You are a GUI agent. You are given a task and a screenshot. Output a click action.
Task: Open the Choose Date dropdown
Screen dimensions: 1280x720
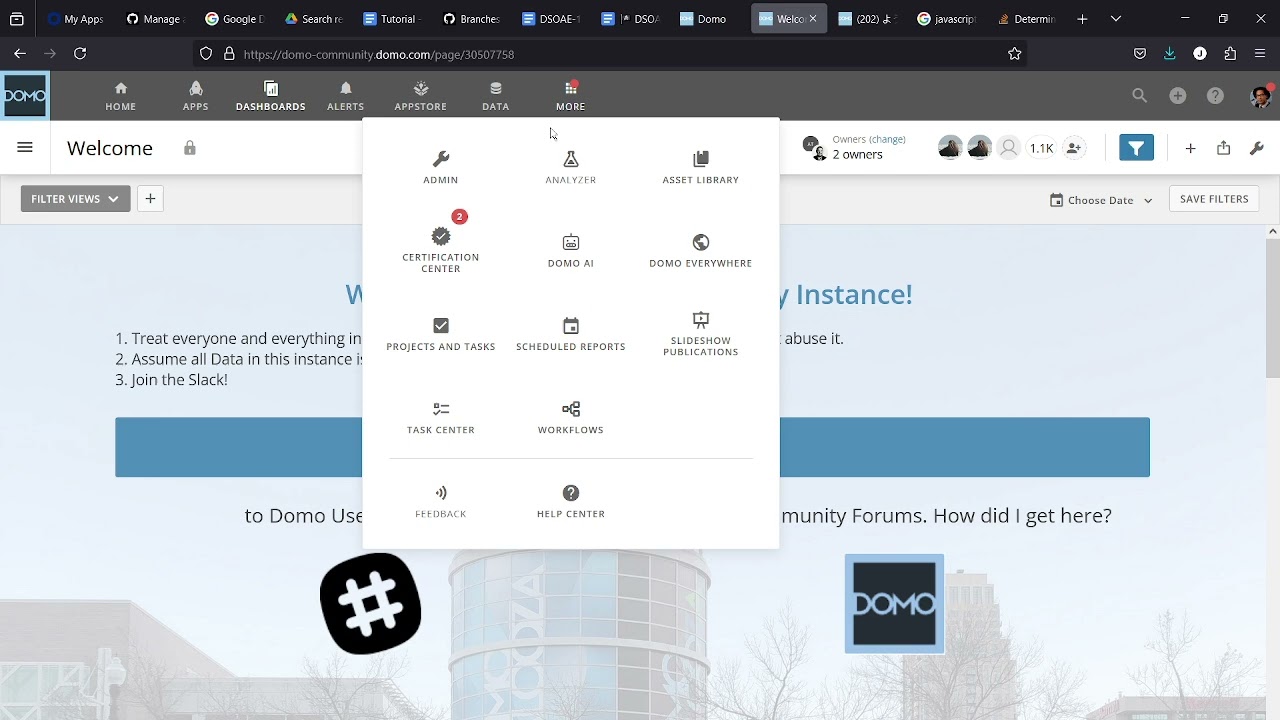[1101, 200]
